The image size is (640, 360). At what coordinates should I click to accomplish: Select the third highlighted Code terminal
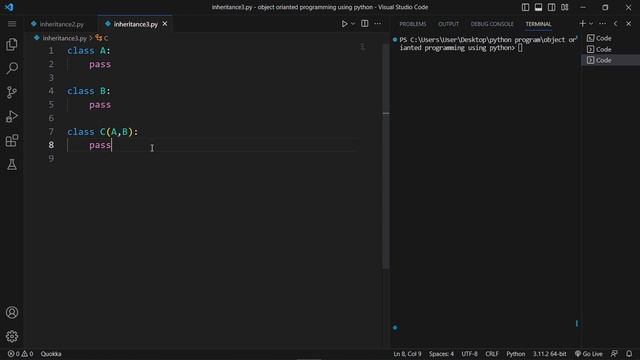610,60
